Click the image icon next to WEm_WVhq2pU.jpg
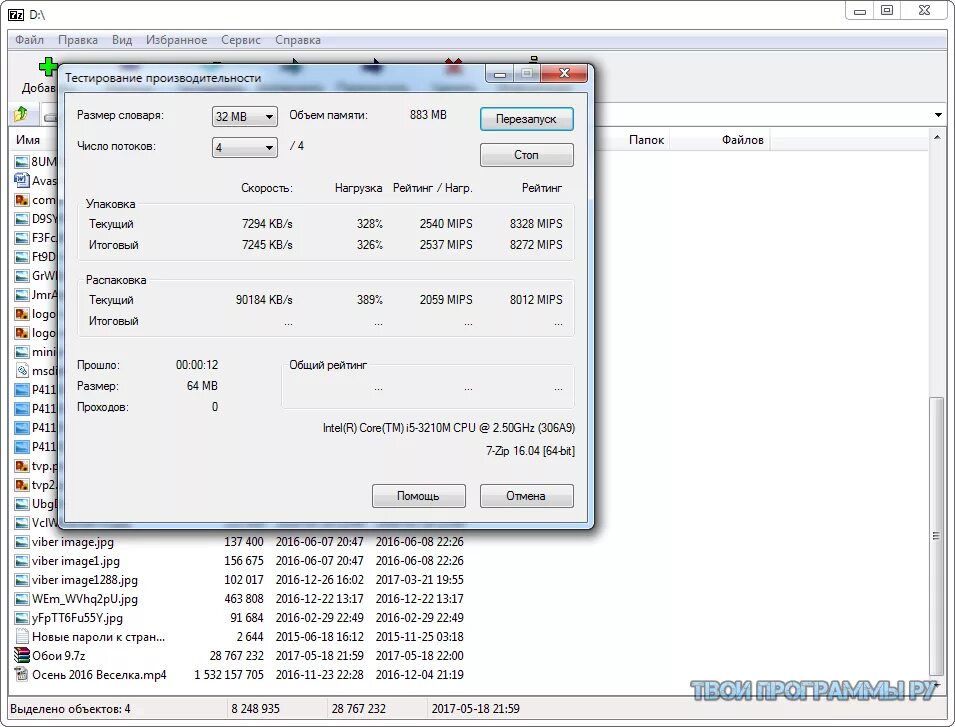 (20, 599)
